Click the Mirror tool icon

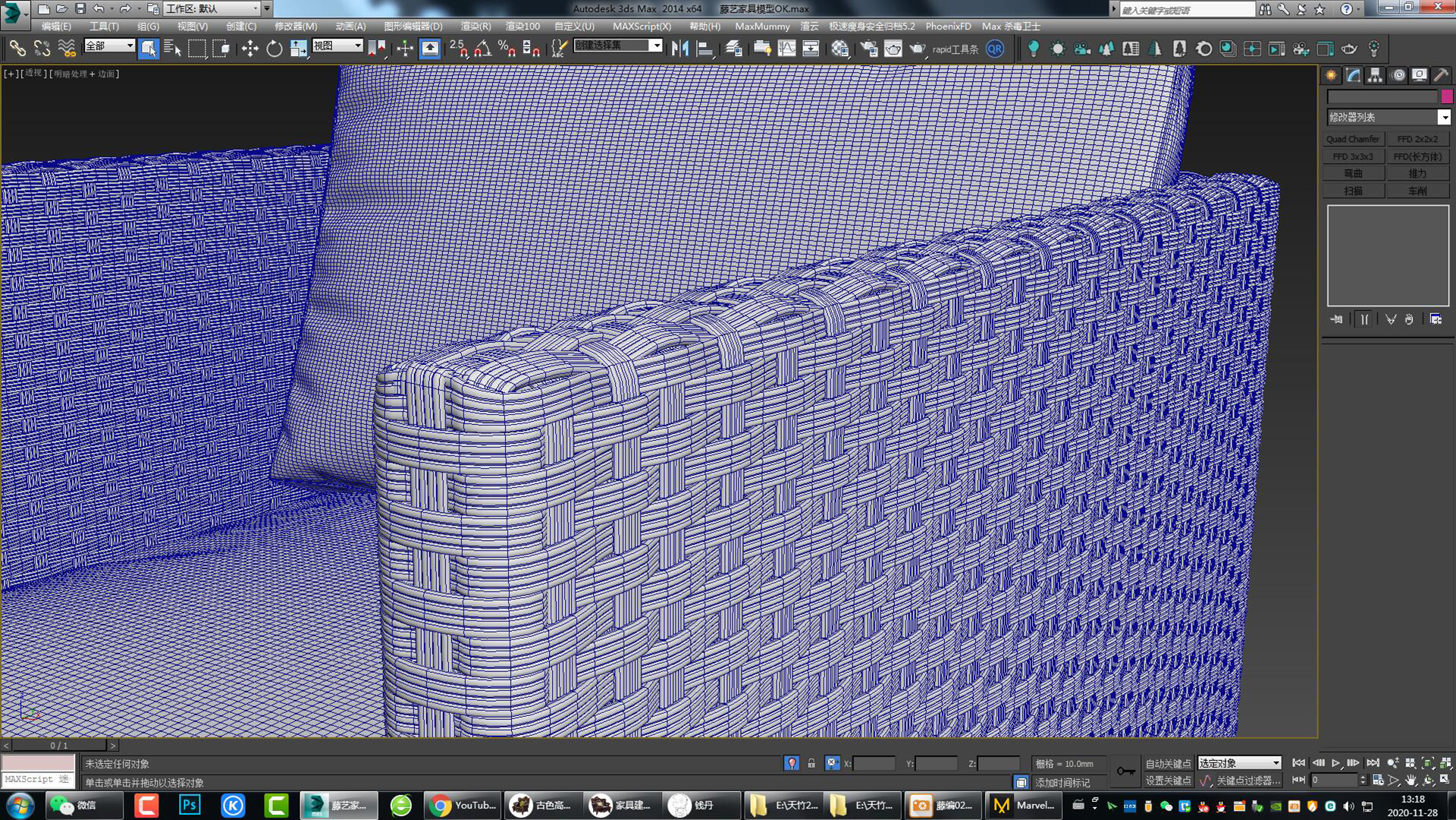click(679, 49)
